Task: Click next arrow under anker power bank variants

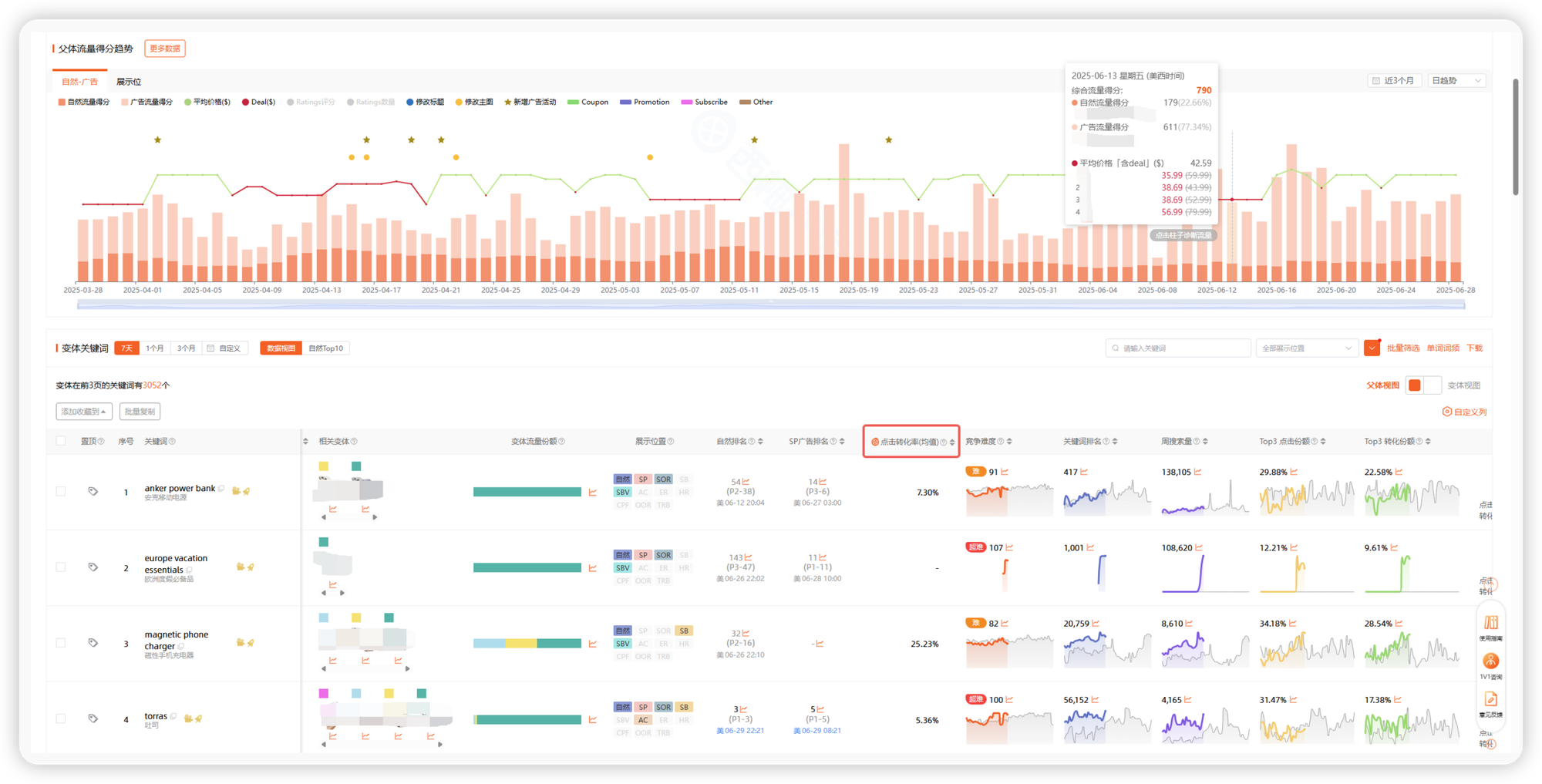Action: (375, 518)
